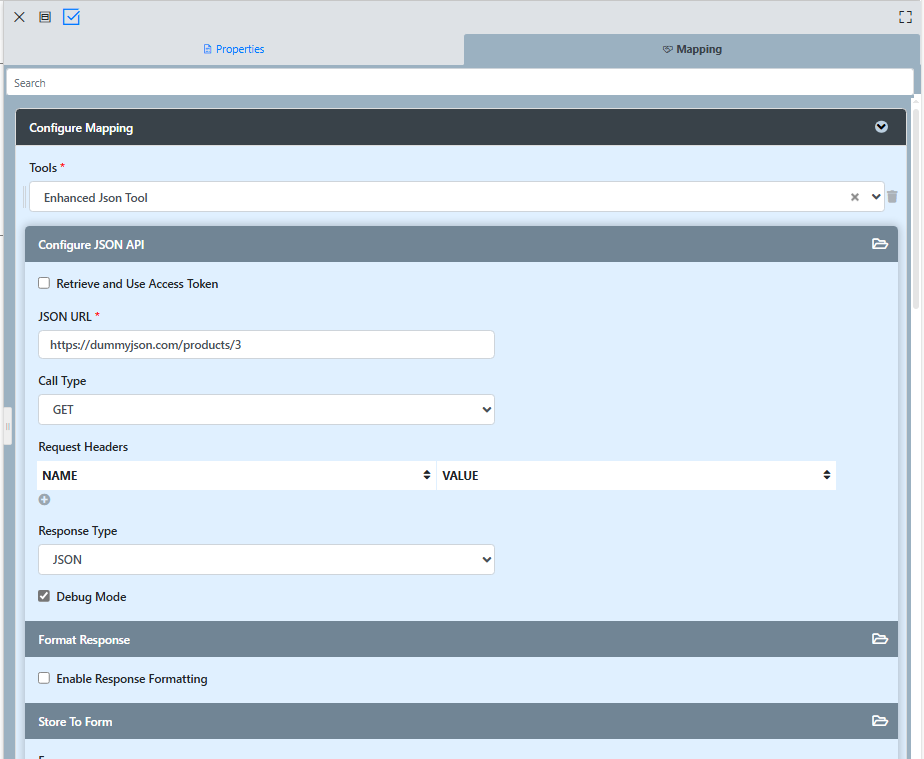Viewport: 924px width, 759px height.
Task: Open the Response Type dropdown
Action: pos(266,560)
